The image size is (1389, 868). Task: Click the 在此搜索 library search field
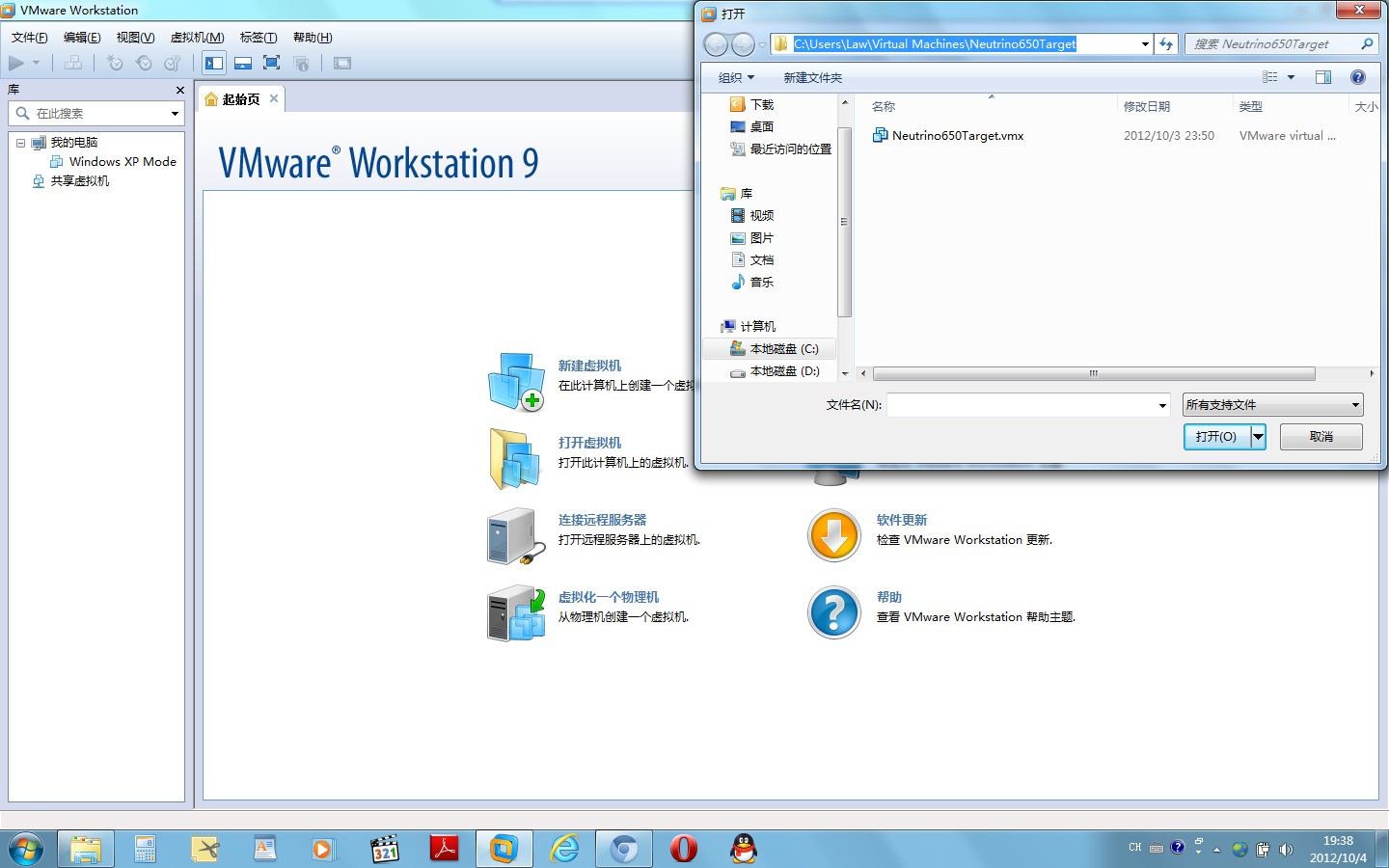[x=96, y=114]
